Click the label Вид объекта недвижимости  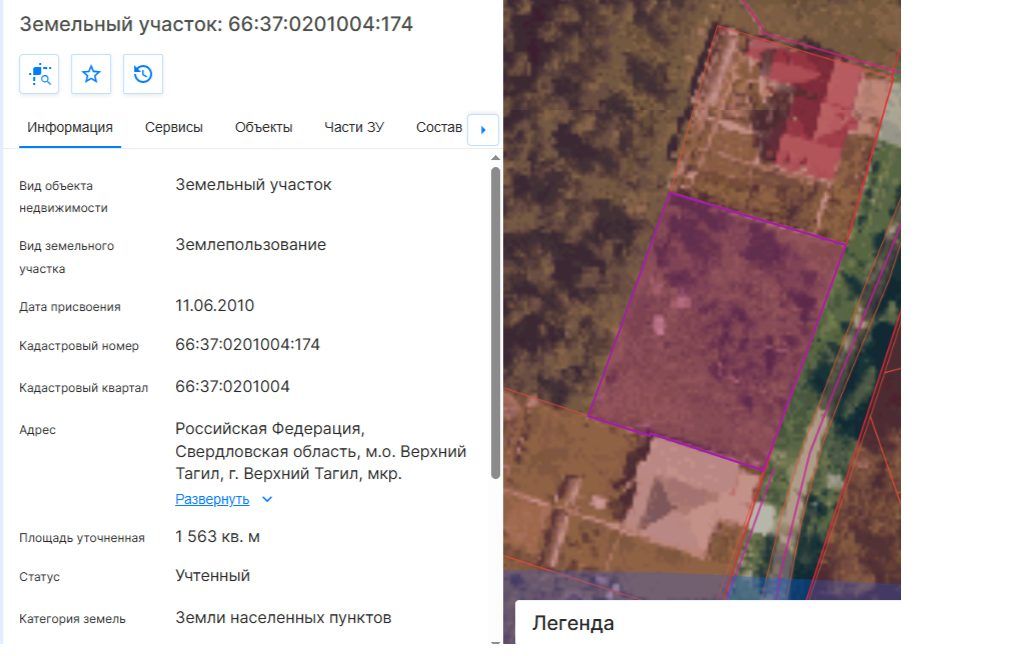click(x=63, y=197)
